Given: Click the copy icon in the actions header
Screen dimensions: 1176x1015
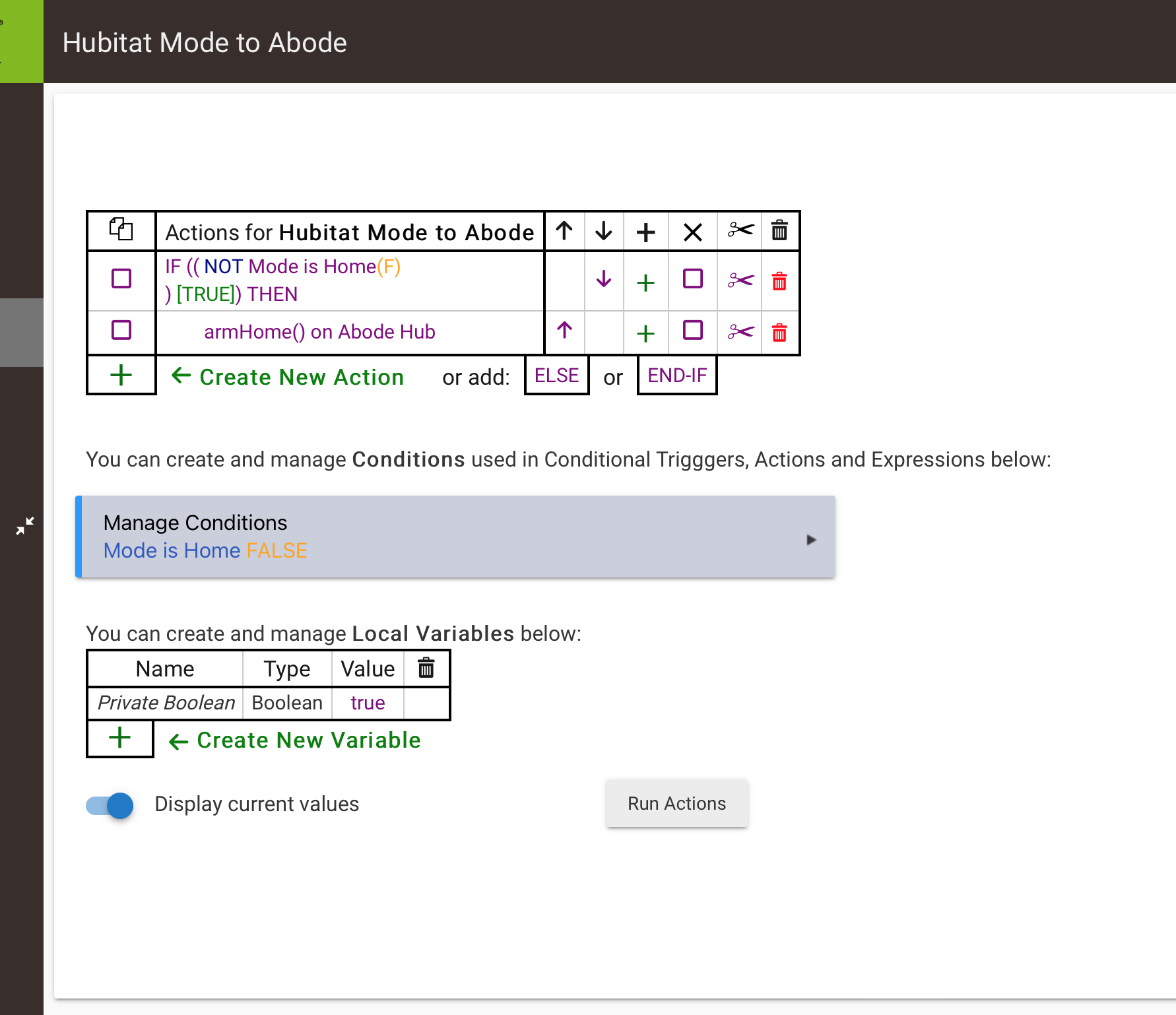Looking at the screenshot, I should (121, 230).
